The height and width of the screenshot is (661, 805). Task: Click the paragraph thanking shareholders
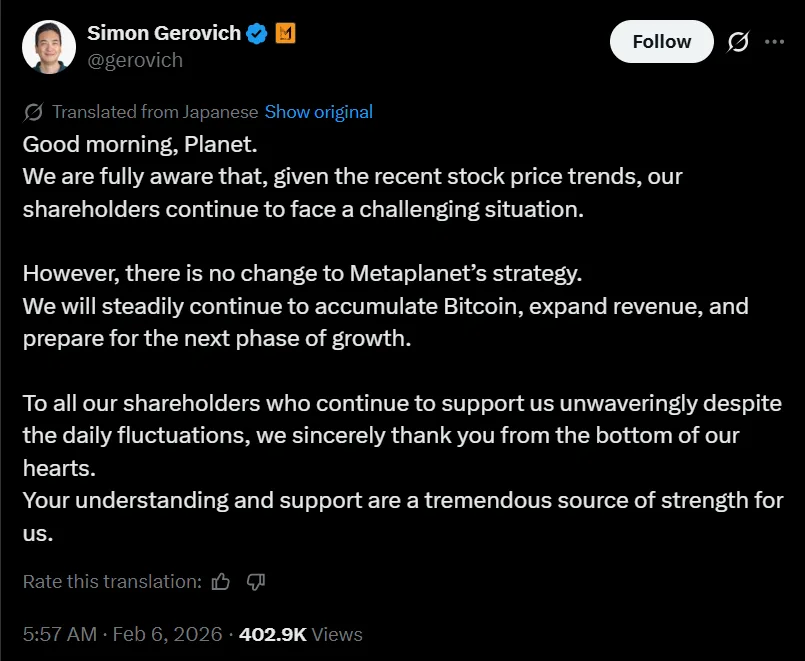(x=400, y=435)
